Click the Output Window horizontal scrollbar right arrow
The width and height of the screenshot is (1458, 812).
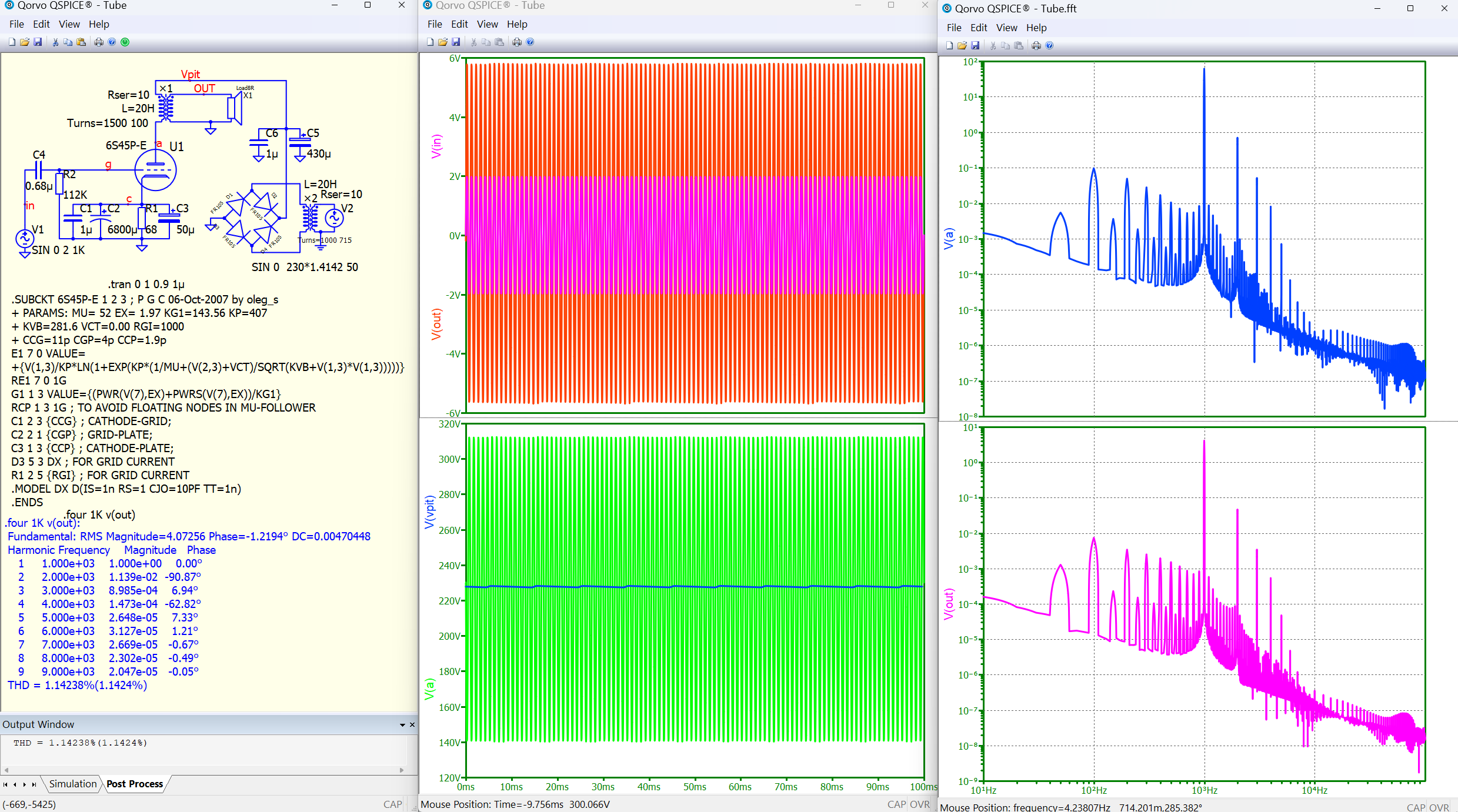pyautogui.click(x=402, y=770)
